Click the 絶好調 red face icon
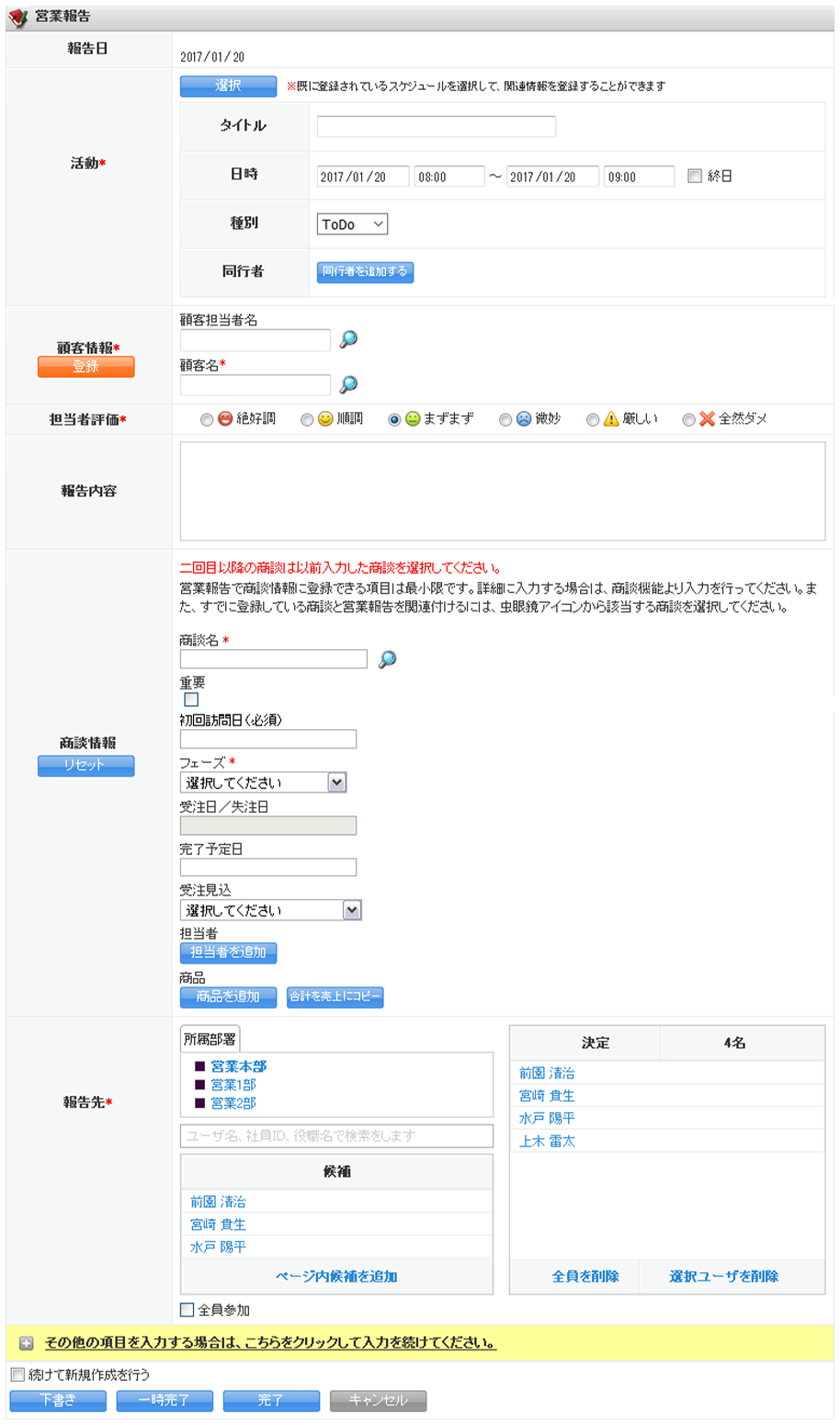The height and width of the screenshot is (1425, 840). click(225, 419)
